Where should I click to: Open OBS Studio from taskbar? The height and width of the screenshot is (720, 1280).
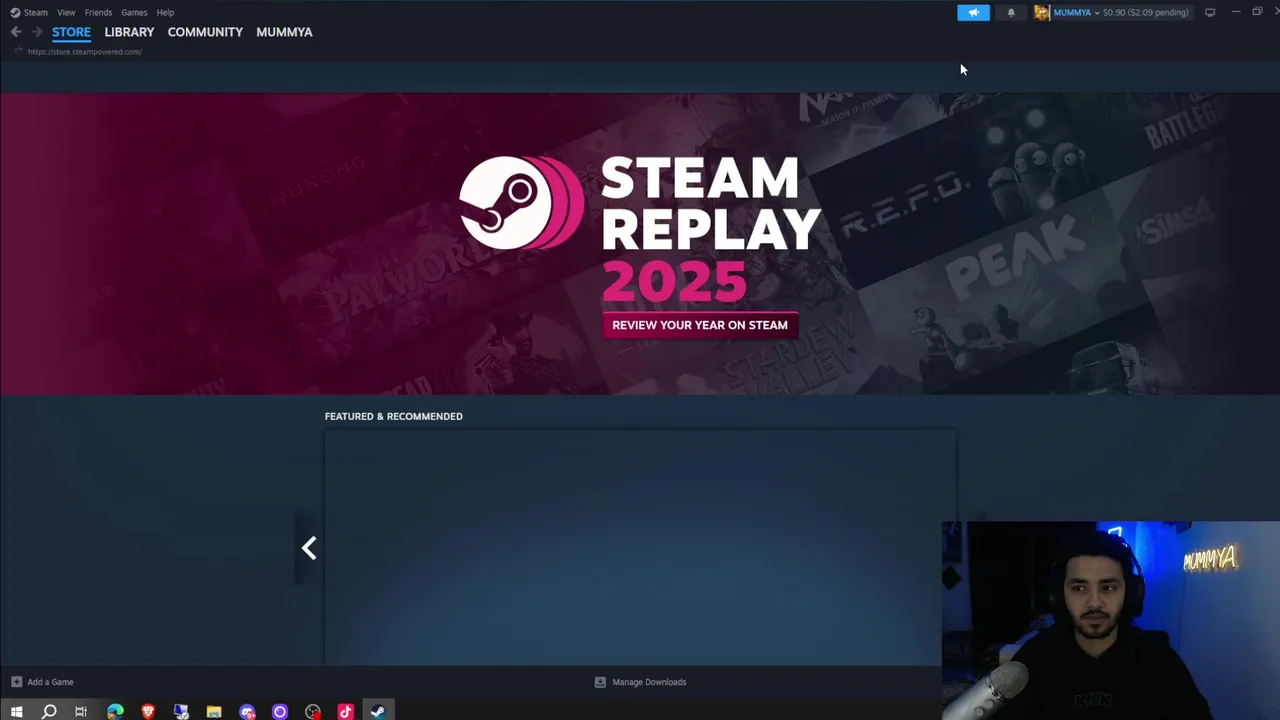tap(313, 712)
